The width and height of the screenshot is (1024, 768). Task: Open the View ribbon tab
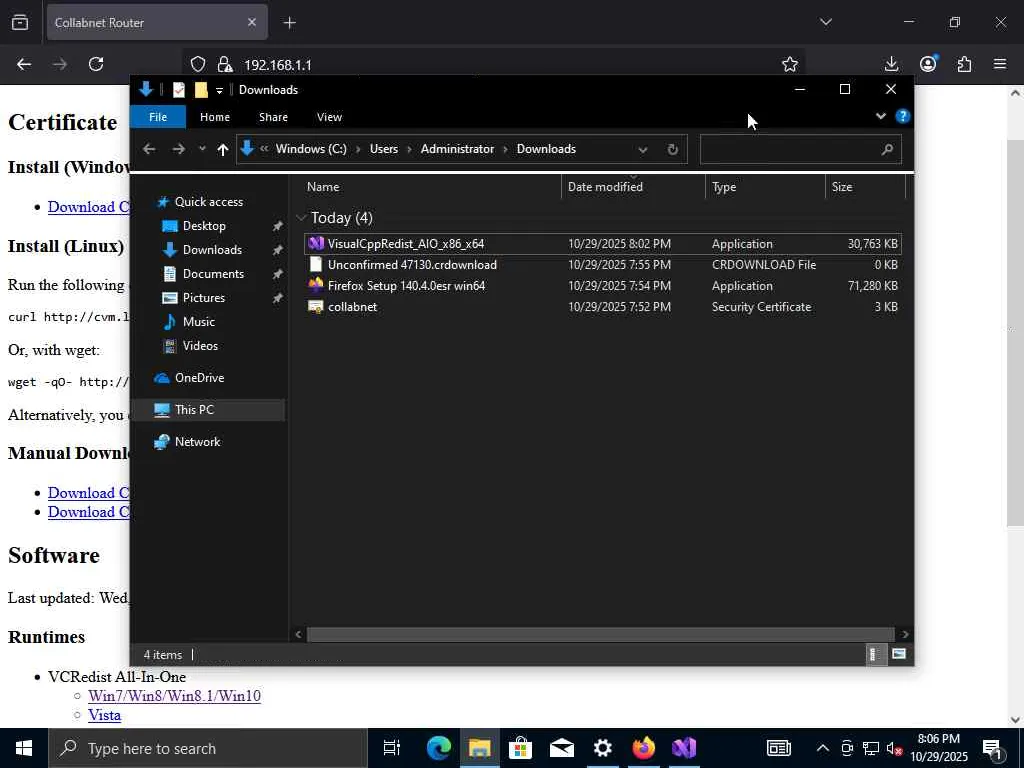tap(329, 117)
